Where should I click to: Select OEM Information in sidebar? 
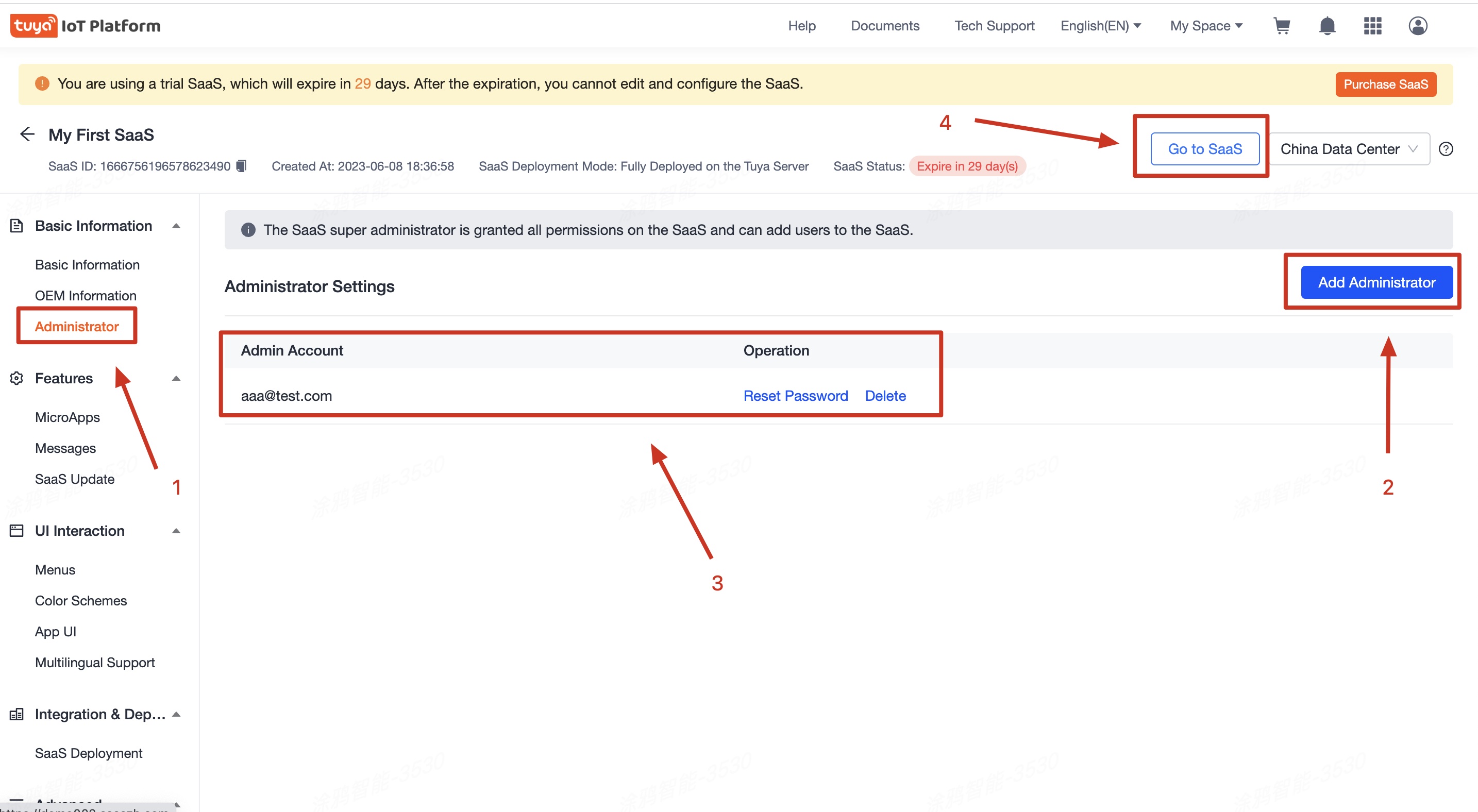[86, 296]
